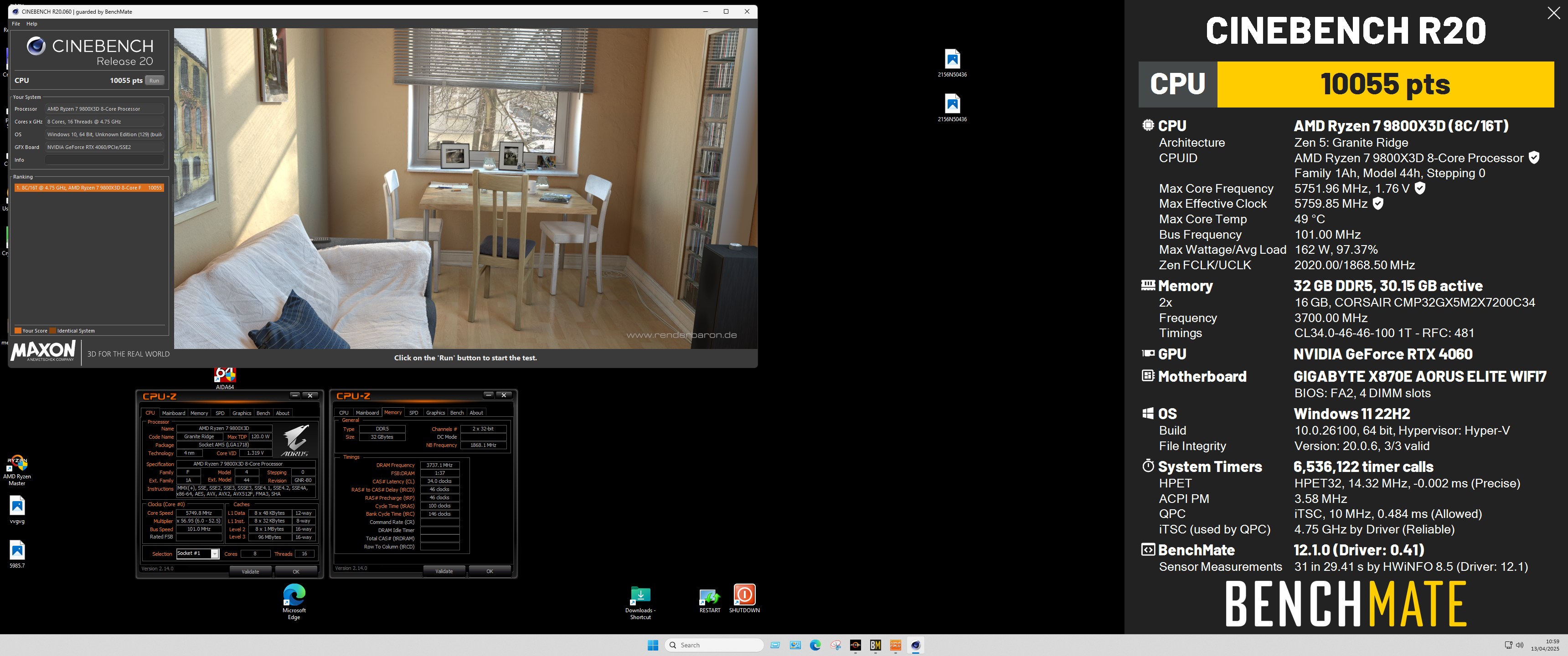Click the Max TDP value 120.0 W
The height and width of the screenshot is (656, 1568).
click(261, 436)
